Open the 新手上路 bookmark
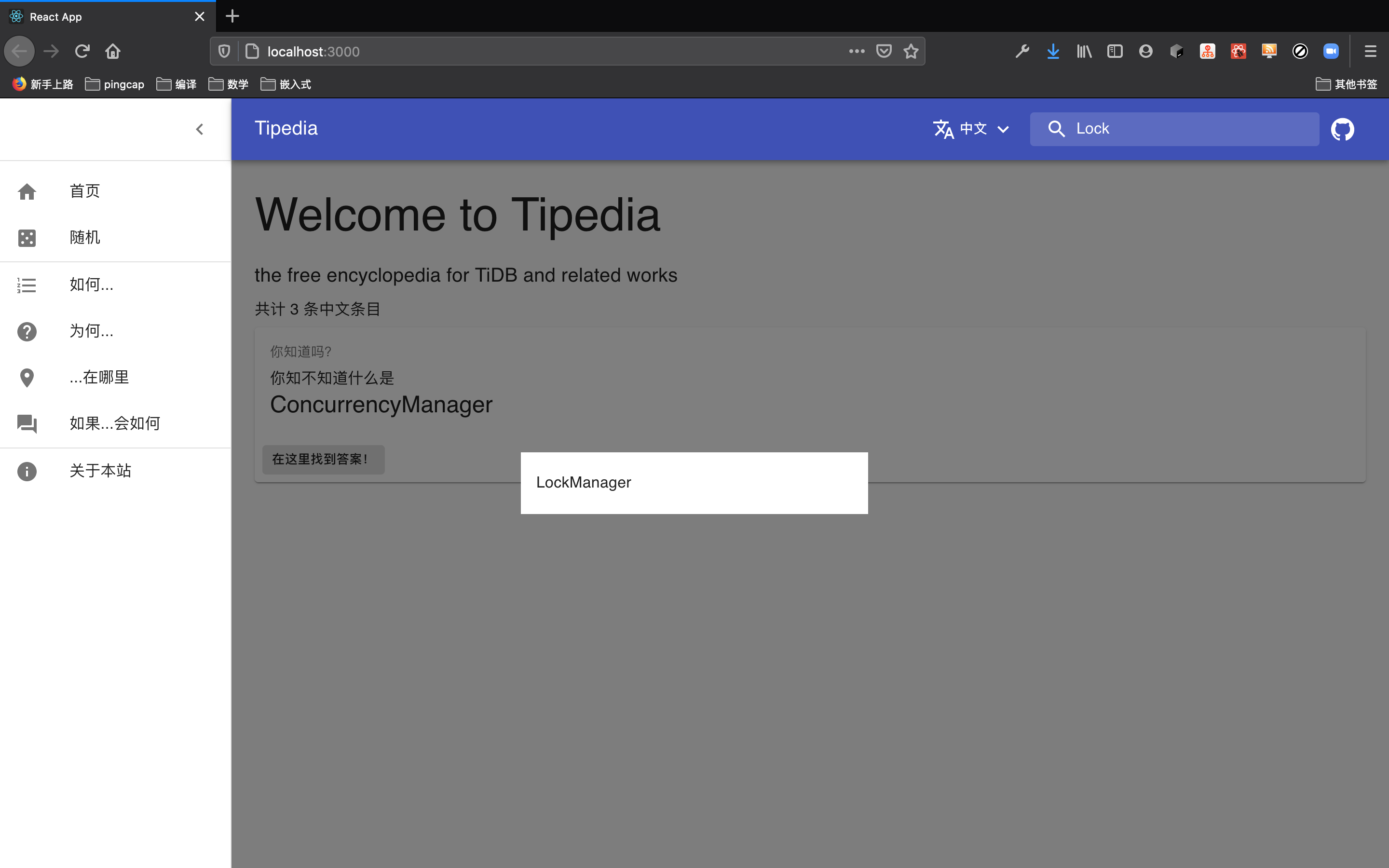 tap(43, 84)
